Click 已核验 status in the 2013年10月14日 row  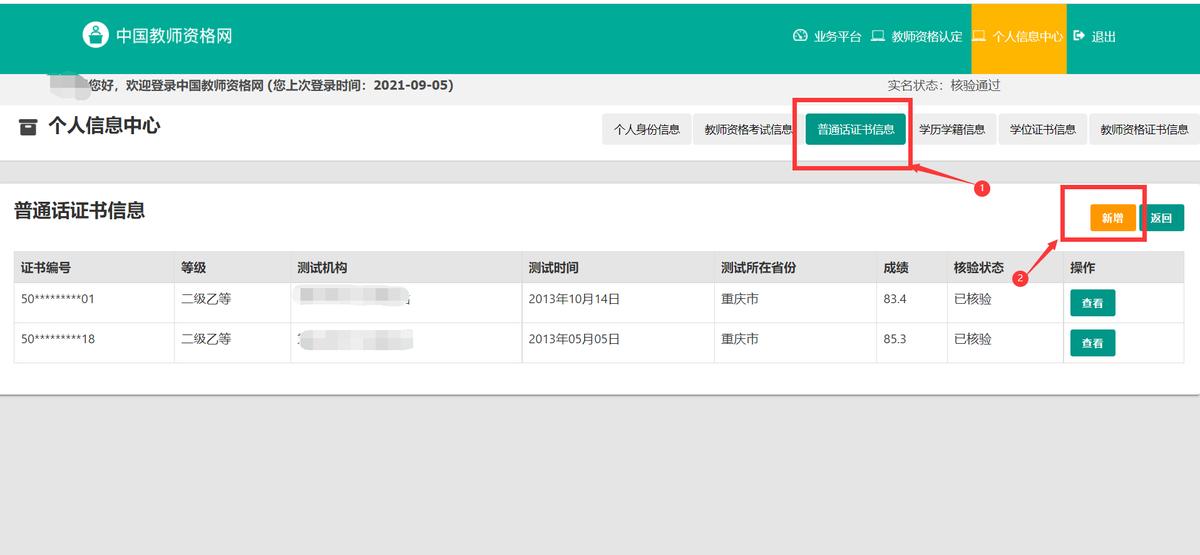(x=973, y=299)
